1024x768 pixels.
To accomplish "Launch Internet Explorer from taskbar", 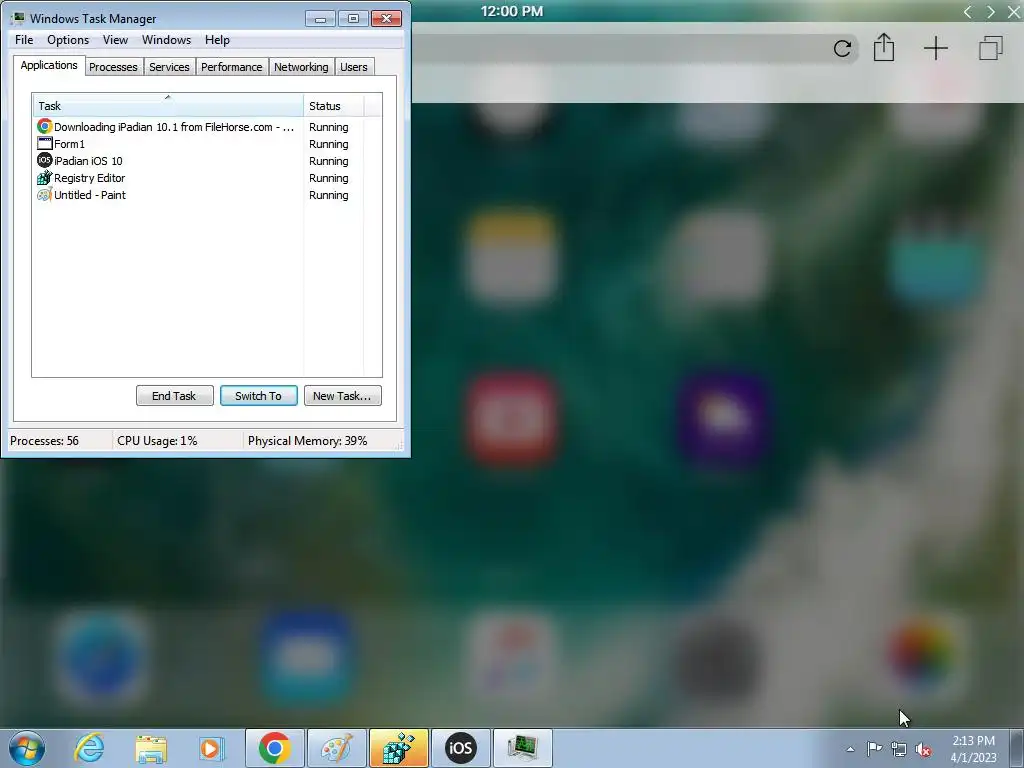I will click(x=89, y=748).
